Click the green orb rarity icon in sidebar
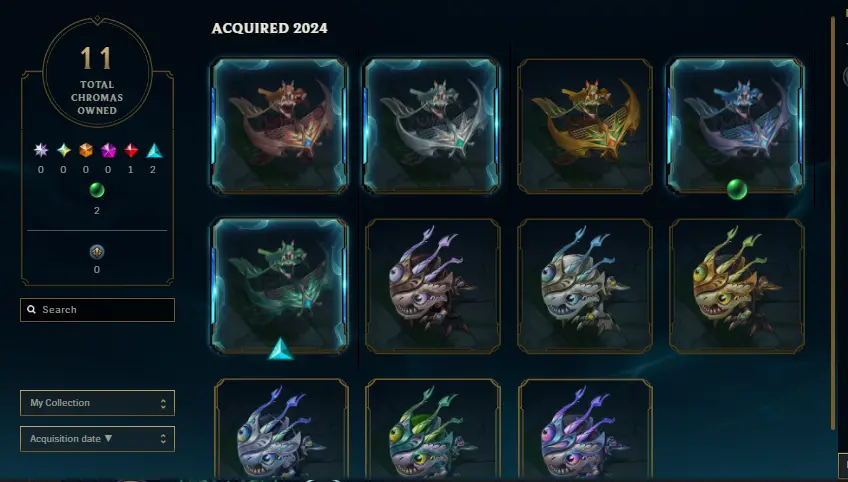 pos(97,190)
